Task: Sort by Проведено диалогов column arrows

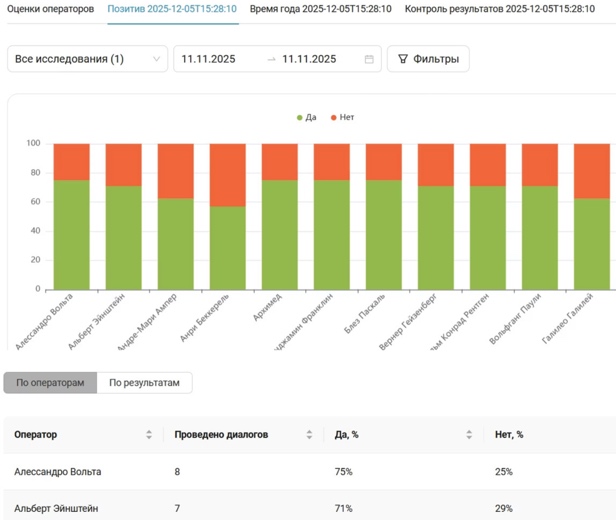Action: (x=309, y=434)
